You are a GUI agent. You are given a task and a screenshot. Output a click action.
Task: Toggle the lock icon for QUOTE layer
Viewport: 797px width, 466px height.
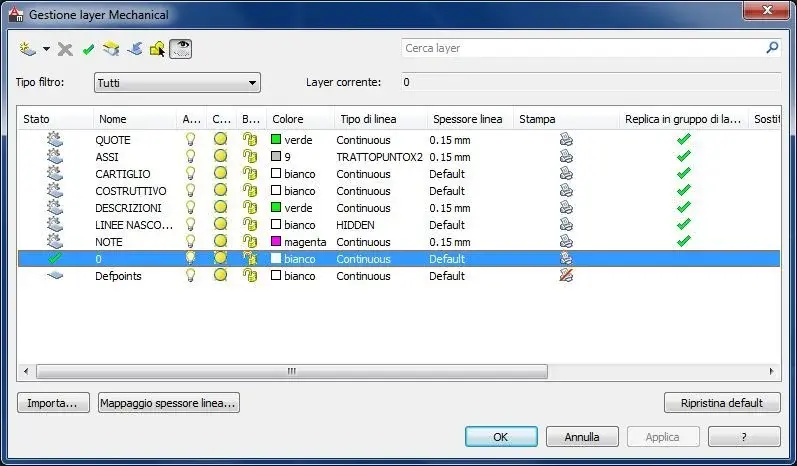250,139
